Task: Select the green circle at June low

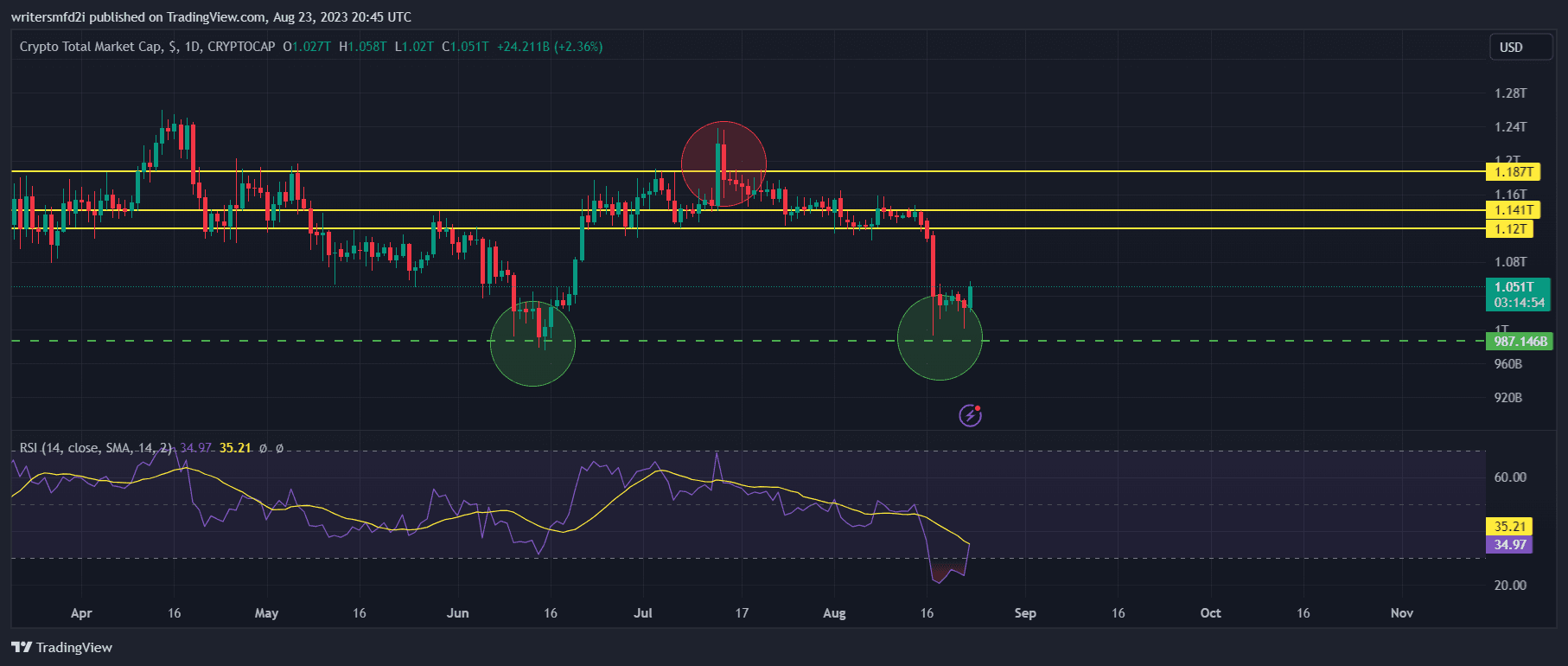Action: click(x=532, y=343)
